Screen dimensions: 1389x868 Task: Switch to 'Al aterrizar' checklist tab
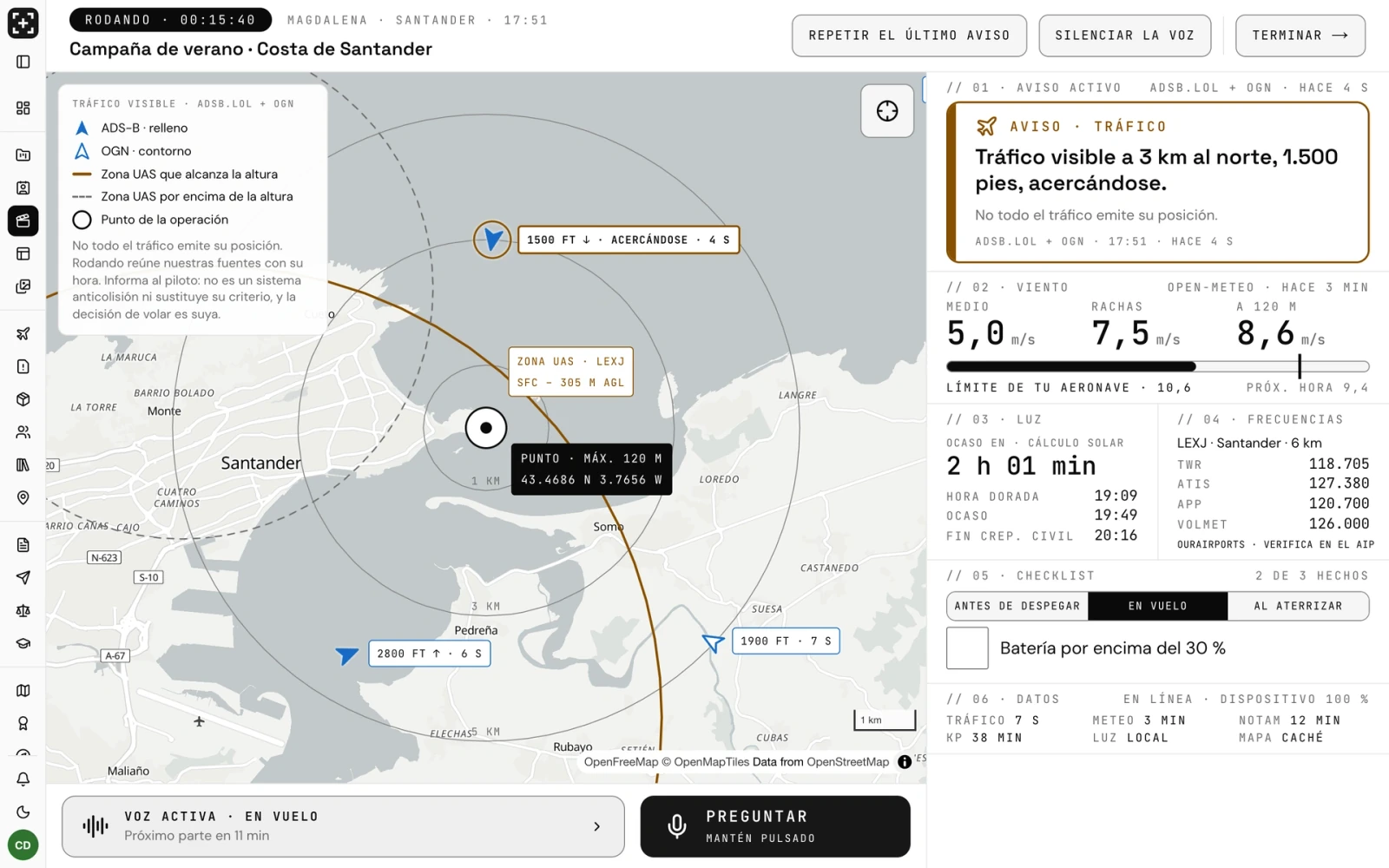1298,606
